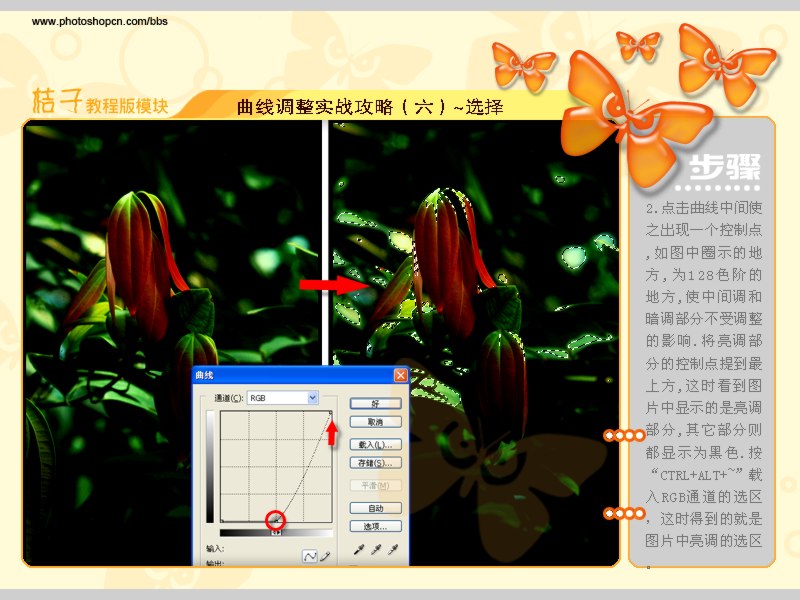
Task: Click the horizontal gradient bar toggle arrows
Action: point(276,533)
